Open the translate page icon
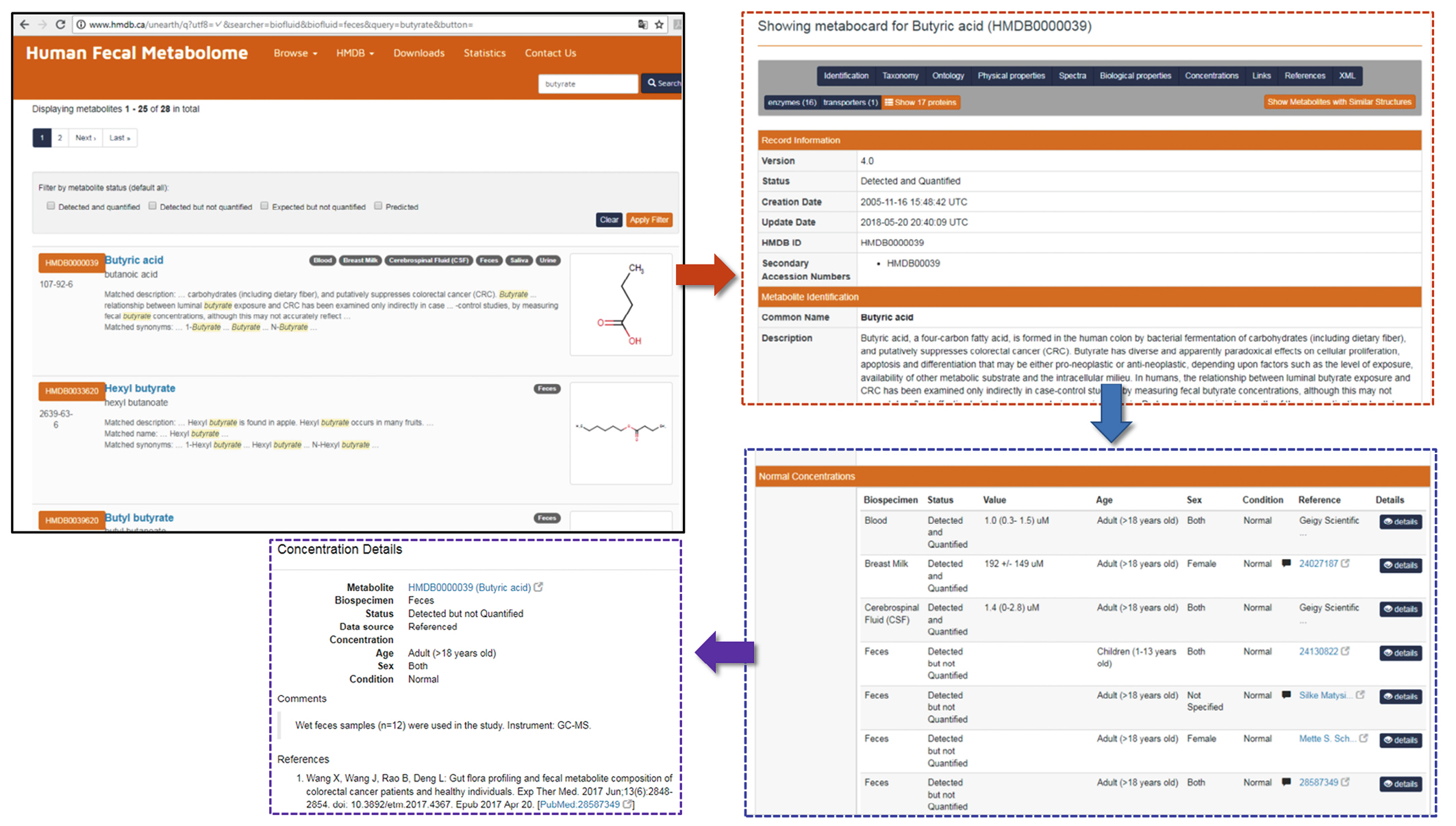Image resolution: width=1456 pixels, height=826 pixels. (642, 25)
